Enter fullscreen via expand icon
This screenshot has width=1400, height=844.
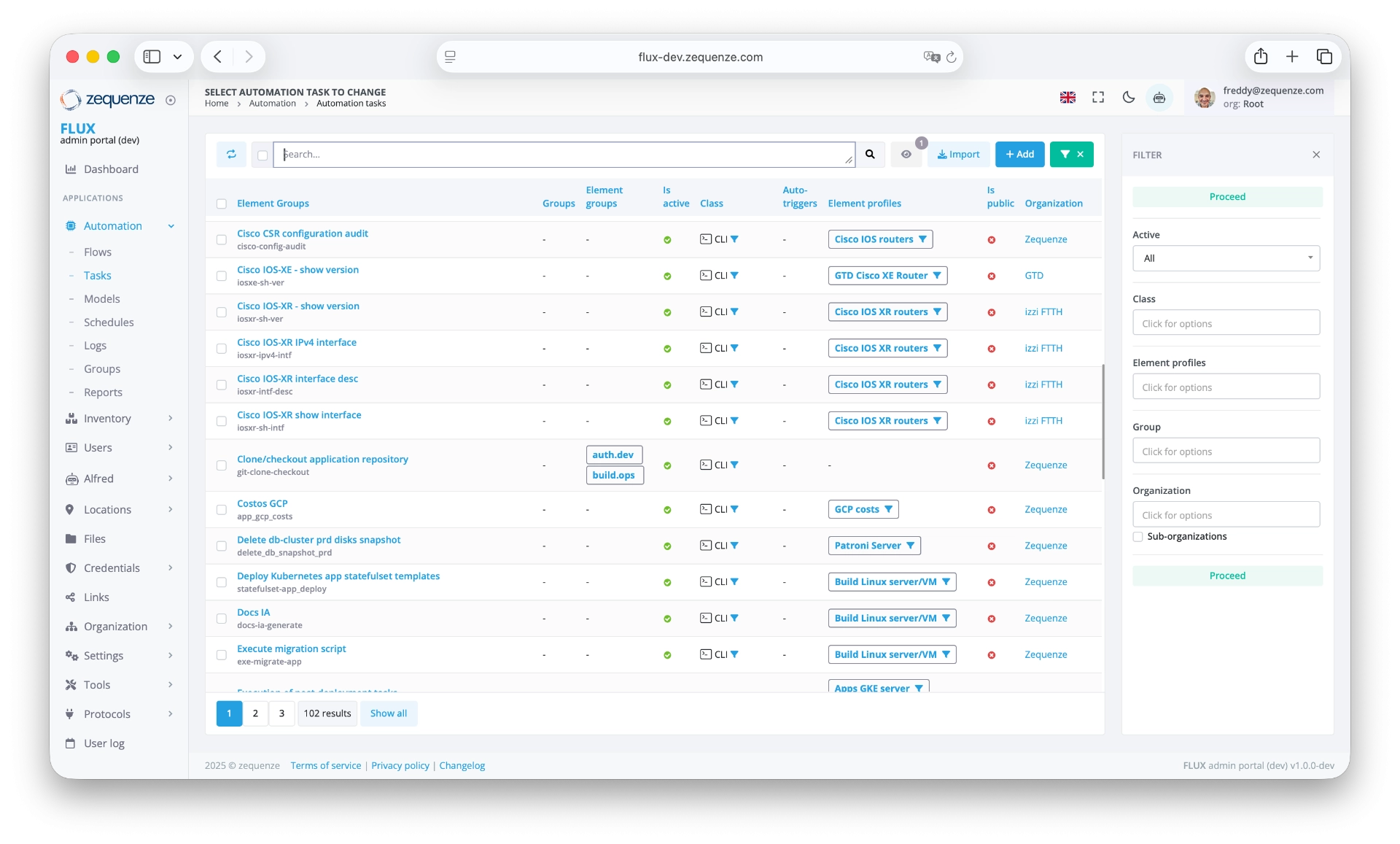(1098, 97)
